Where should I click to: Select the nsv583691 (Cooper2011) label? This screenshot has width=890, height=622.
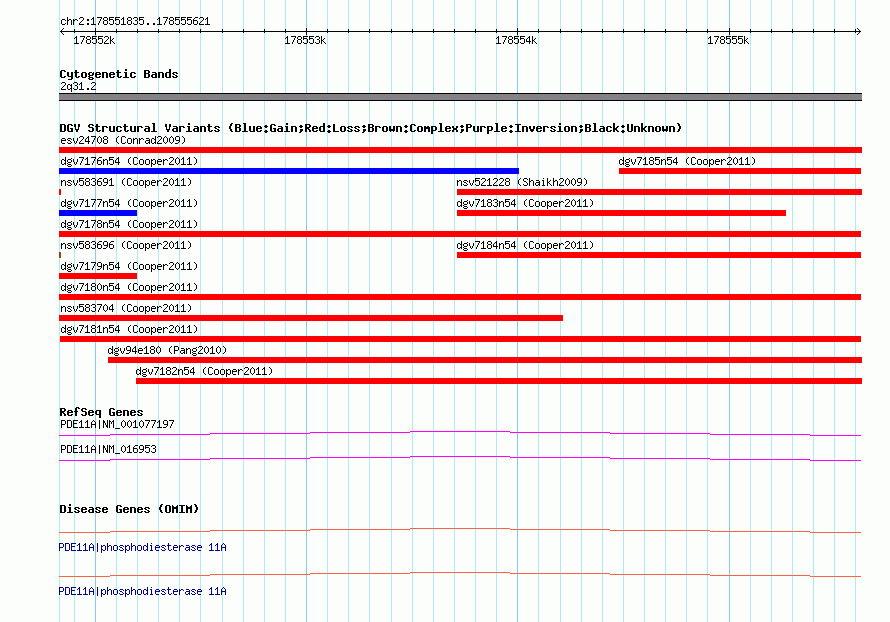[x=126, y=182]
